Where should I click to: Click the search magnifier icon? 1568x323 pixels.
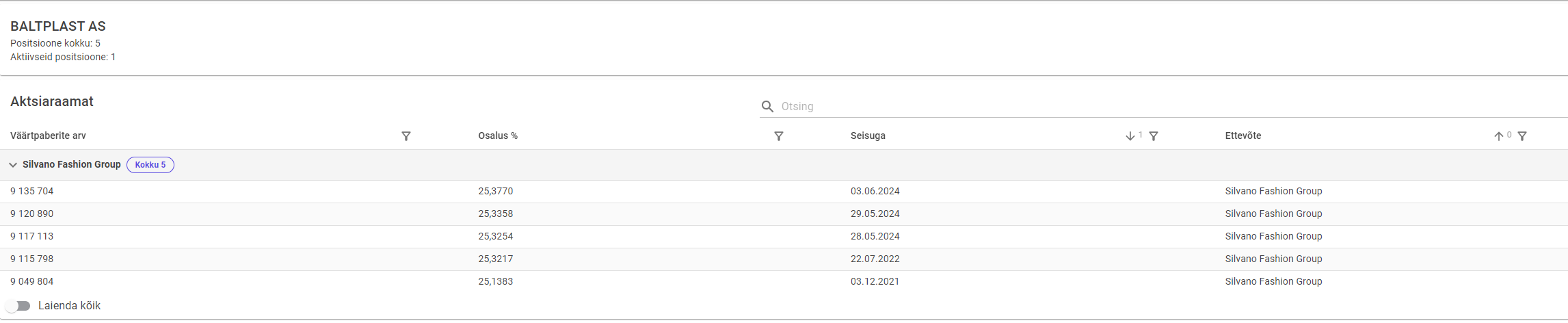[x=767, y=107]
